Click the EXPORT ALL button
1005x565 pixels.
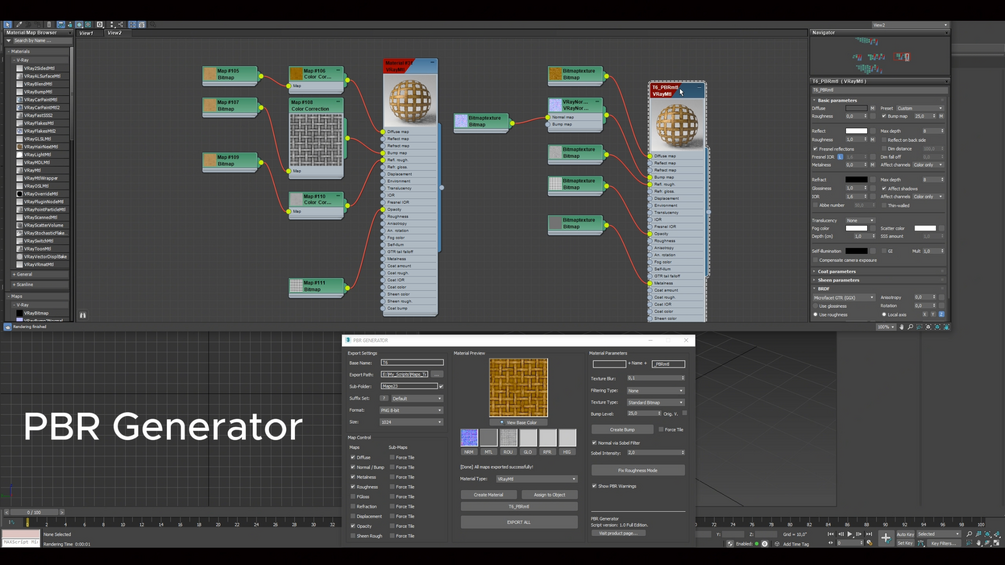point(519,522)
